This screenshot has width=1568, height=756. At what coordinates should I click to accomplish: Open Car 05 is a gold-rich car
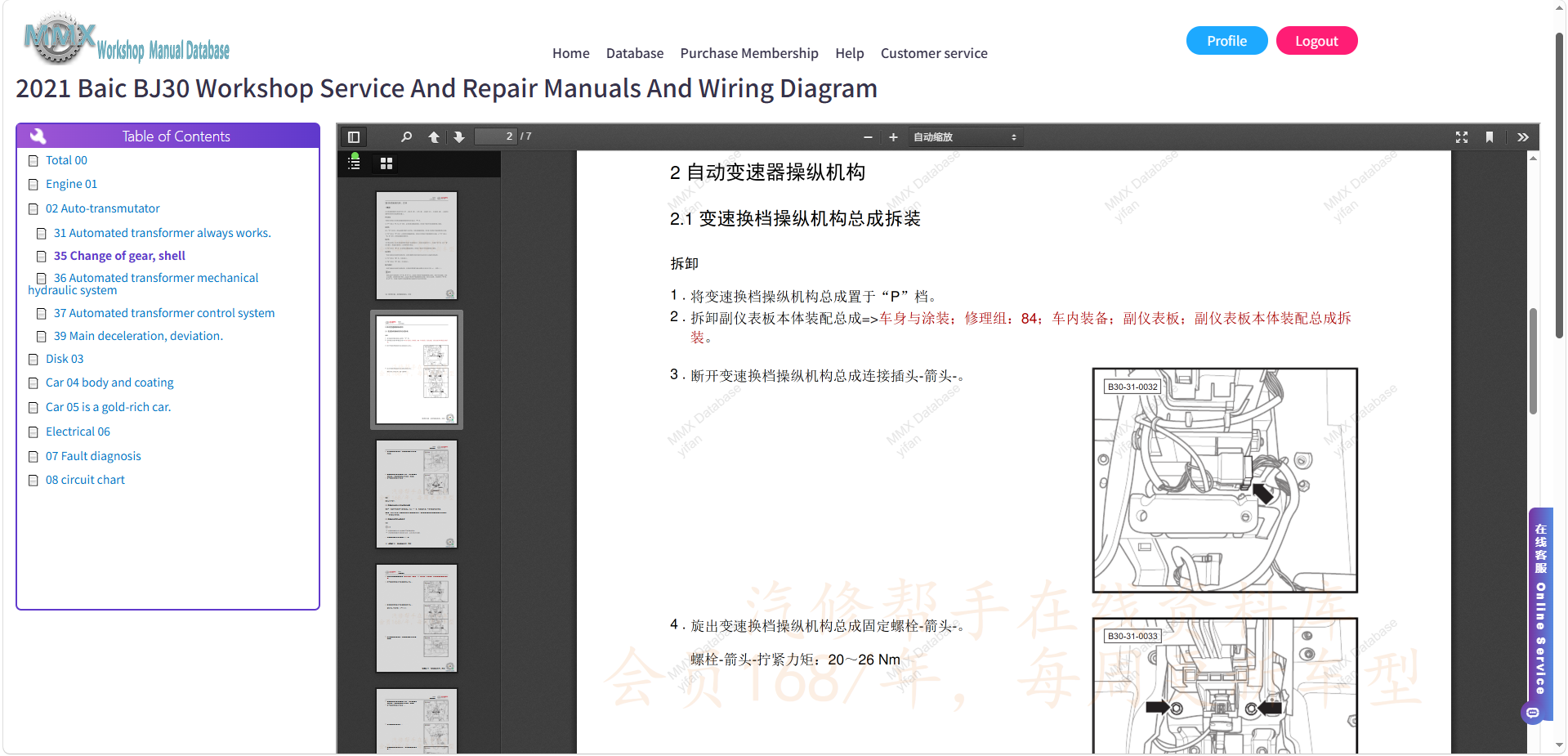pyautogui.click(x=108, y=407)
